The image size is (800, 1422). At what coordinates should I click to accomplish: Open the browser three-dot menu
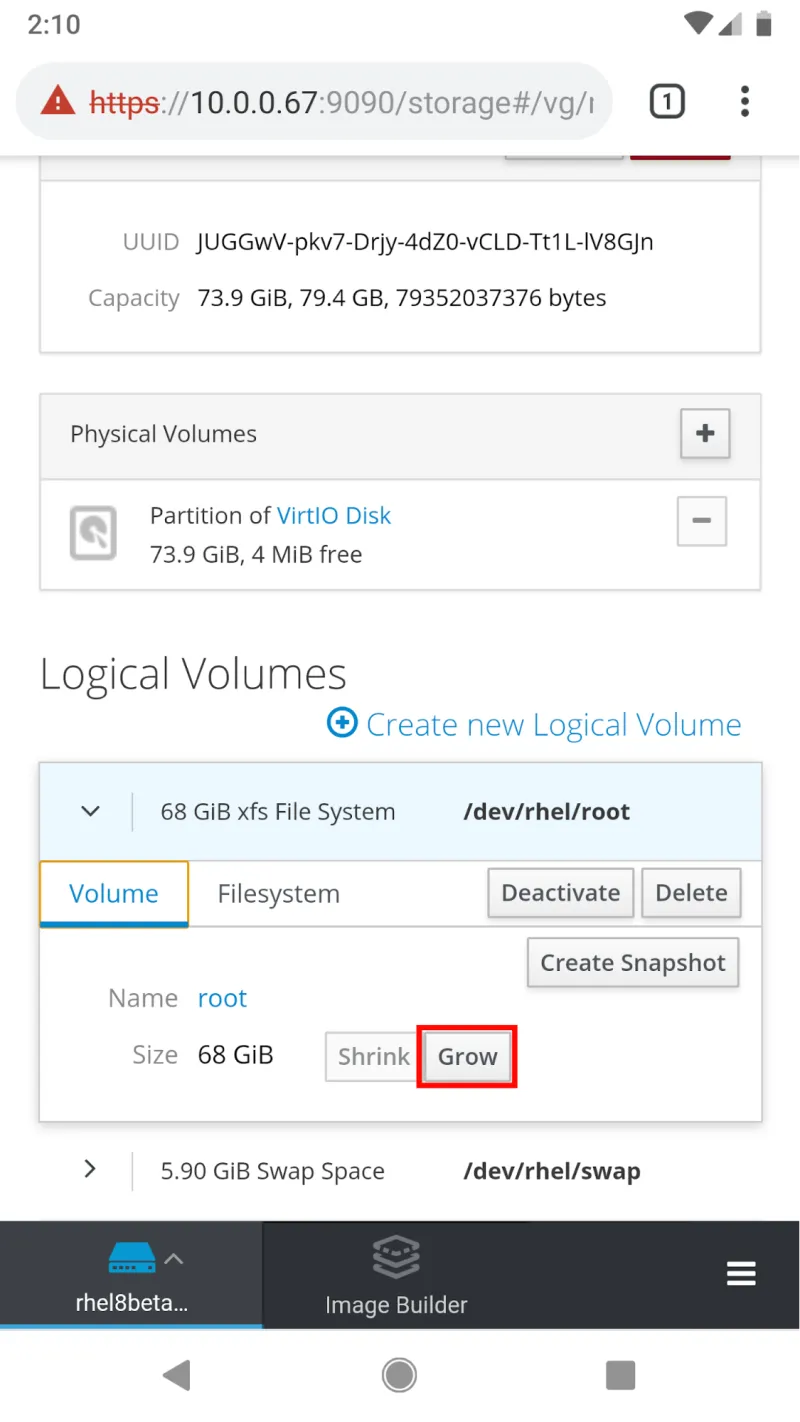point(745,101)
